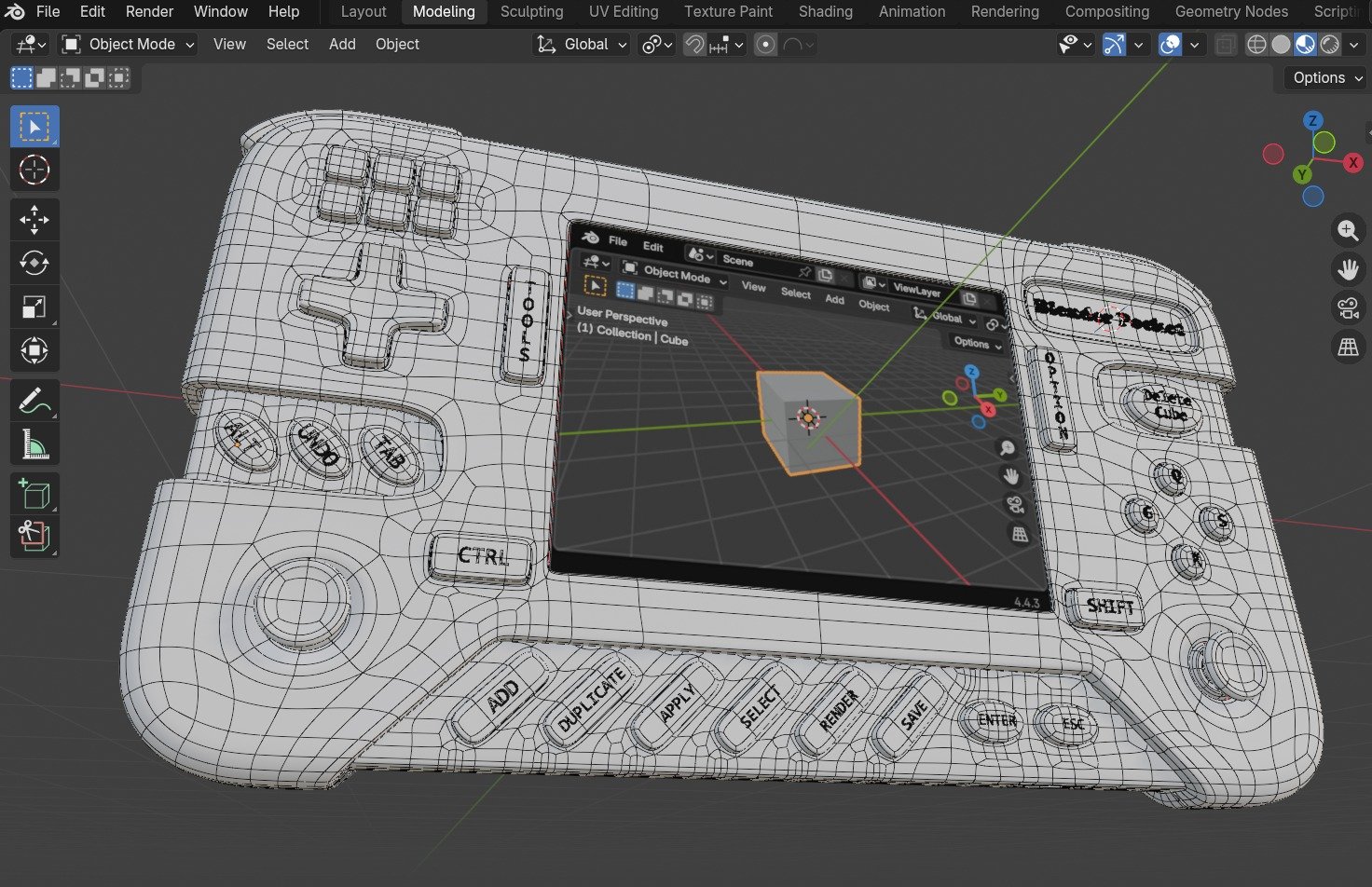1372x887 pixels.
Task: Click the blue Z axis gizmo circle
Action: click(1312, 120)
